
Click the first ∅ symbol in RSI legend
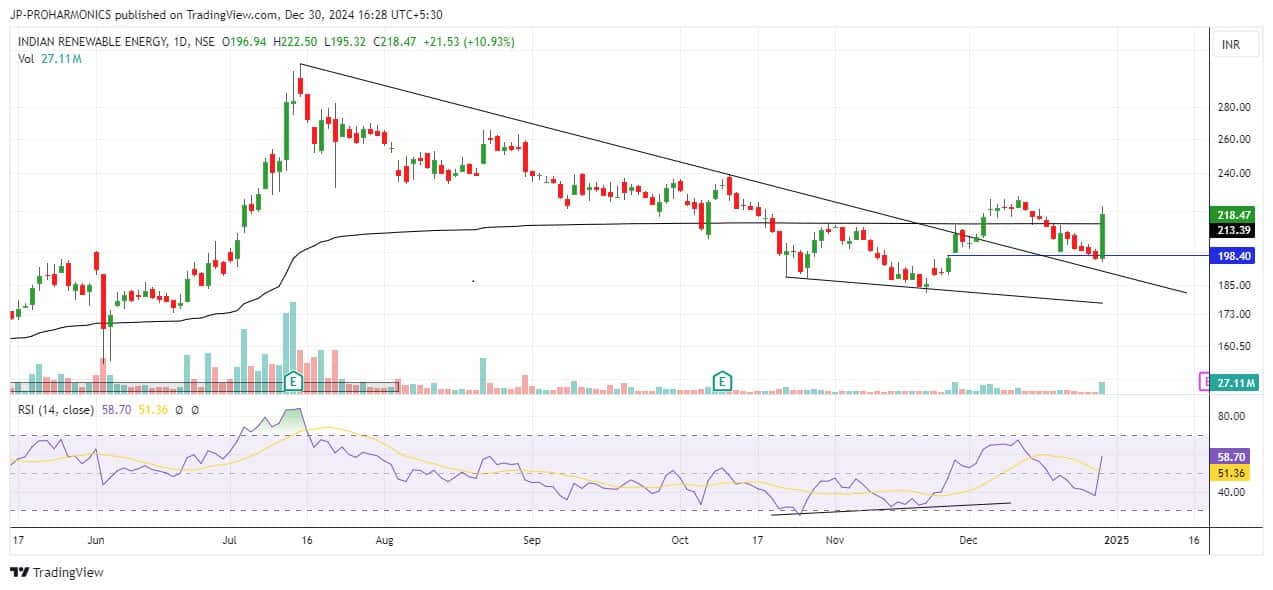[x=178, y=409]
